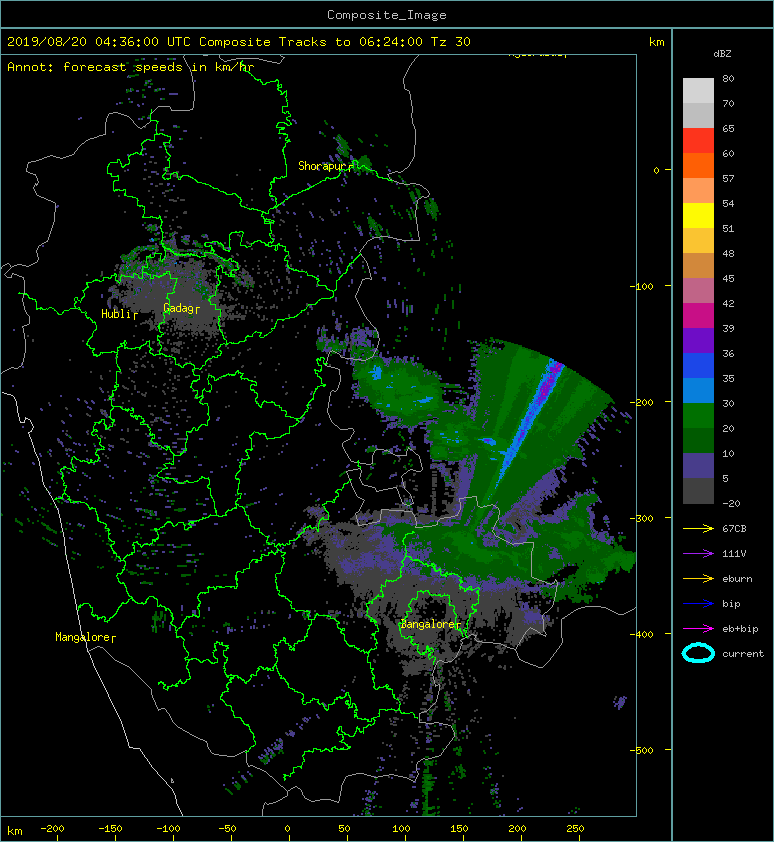Select the yellow eburn arrow symbol

click(x=698, y=578)
